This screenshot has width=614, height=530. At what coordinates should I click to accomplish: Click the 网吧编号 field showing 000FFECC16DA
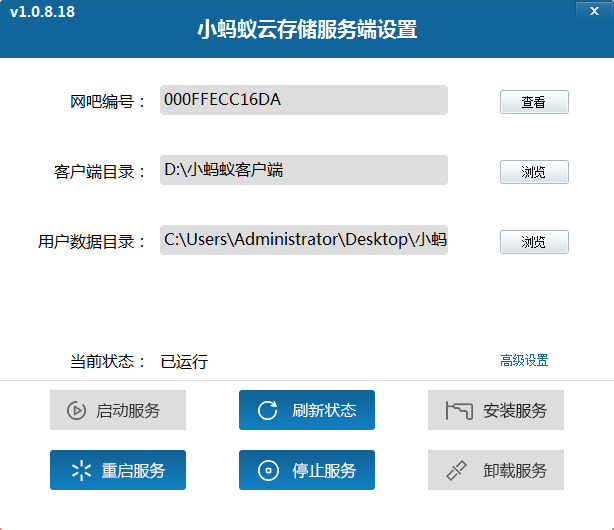coord(303,100)
